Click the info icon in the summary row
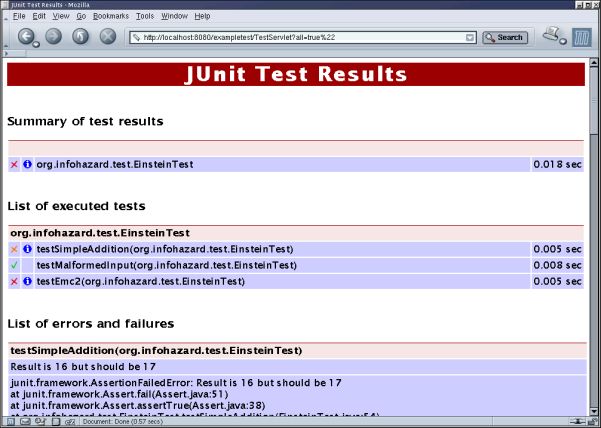 (x=27, y=164)
